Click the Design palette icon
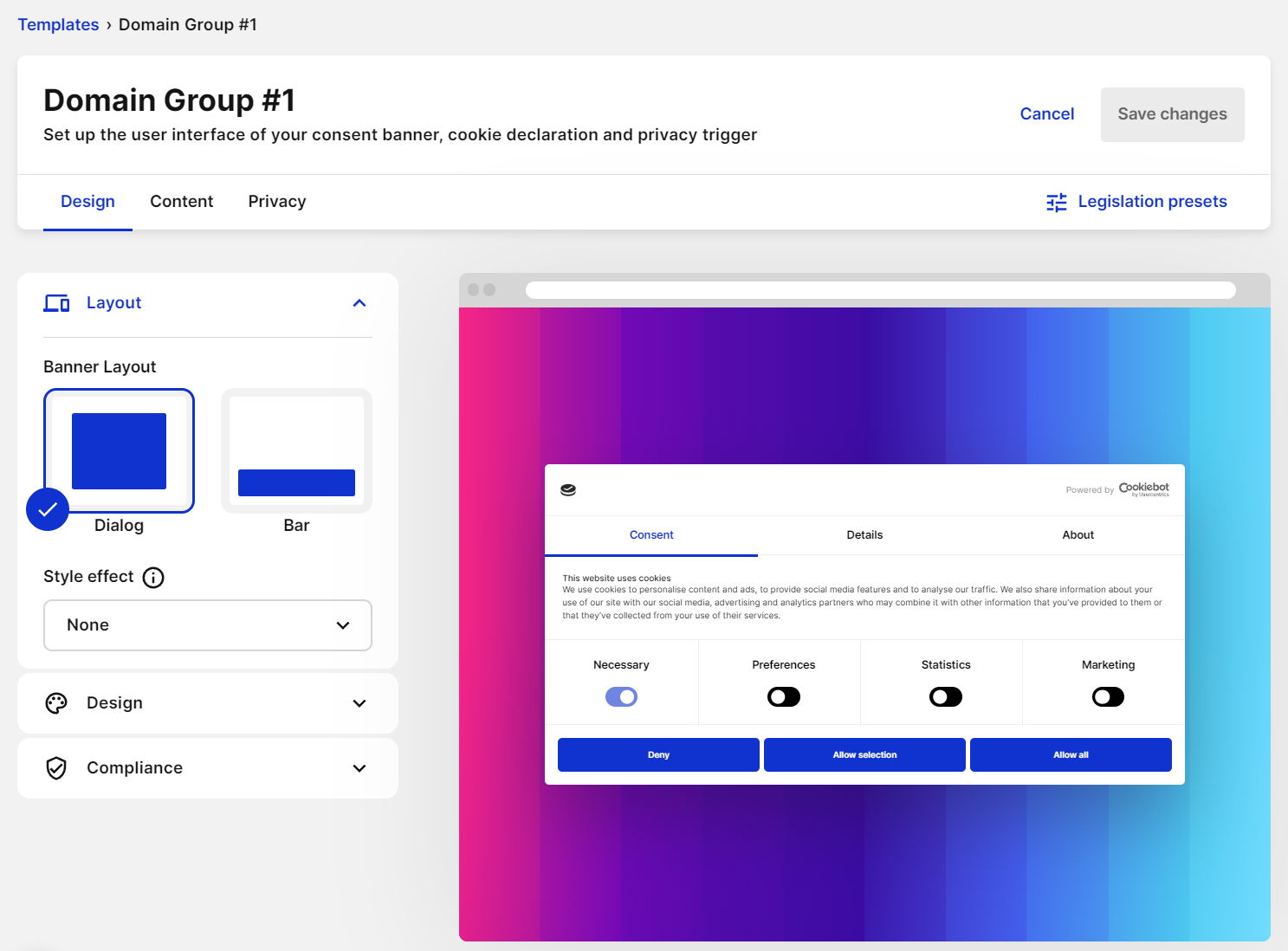This screenshot has height=951, width=1288. click(56, 703)
